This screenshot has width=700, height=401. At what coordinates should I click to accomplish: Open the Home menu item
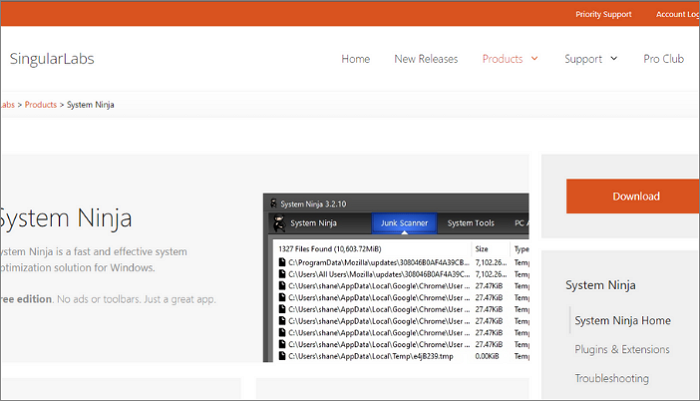[356, 59]
